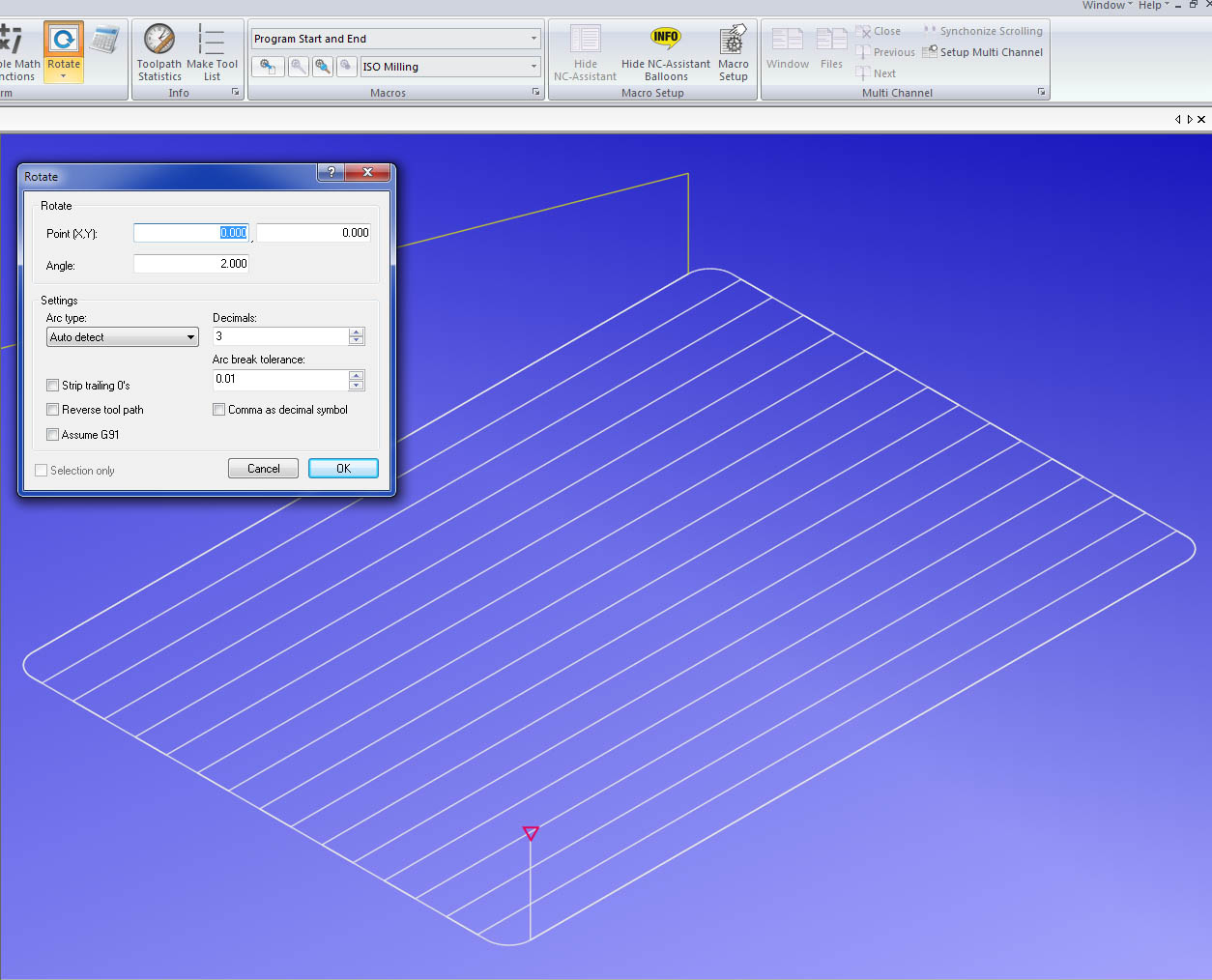Image resolution: width=1212 pixels, height=980 pixels.
Task: Click the third macro magnifier icon
Action: pyautogui.click(x=322, y=67)
